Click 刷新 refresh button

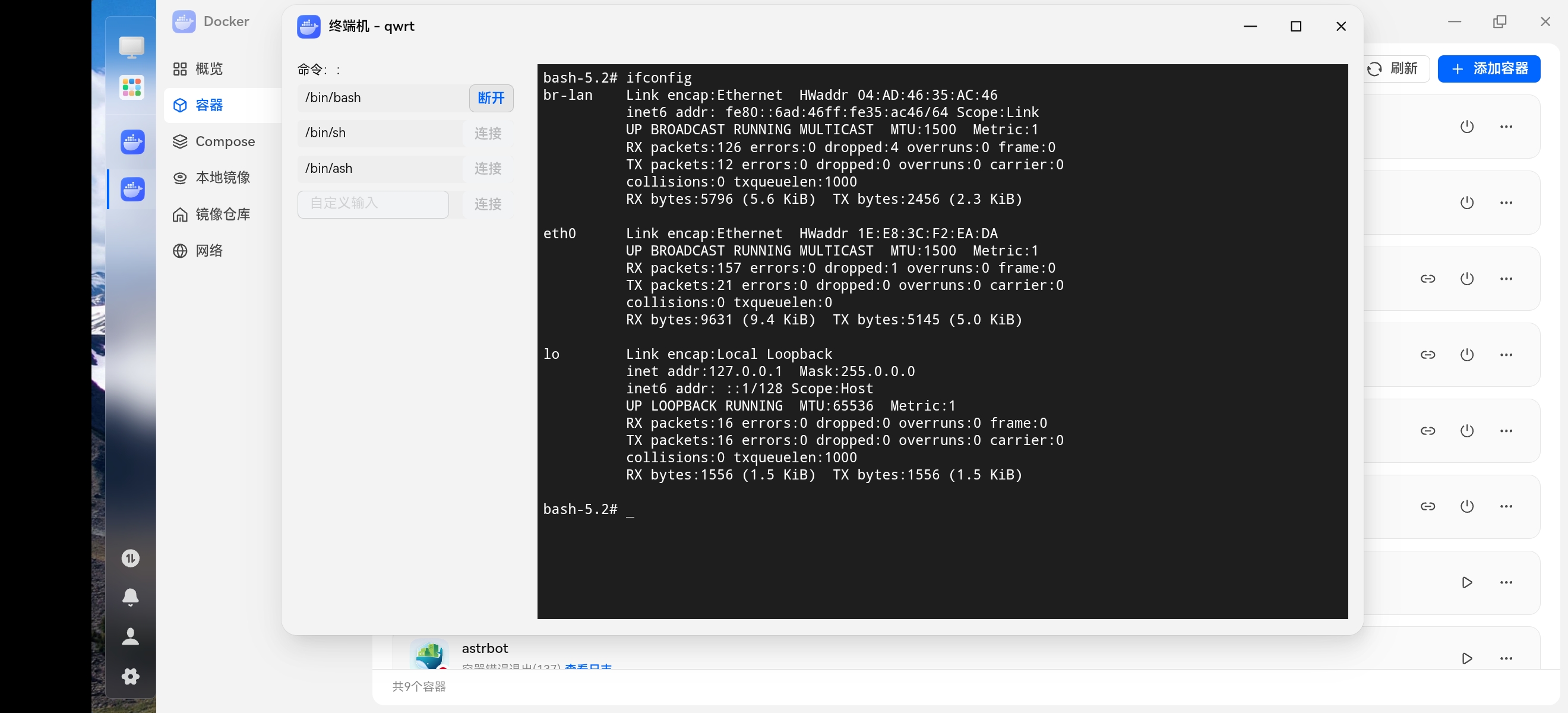tap(1393, 68)
